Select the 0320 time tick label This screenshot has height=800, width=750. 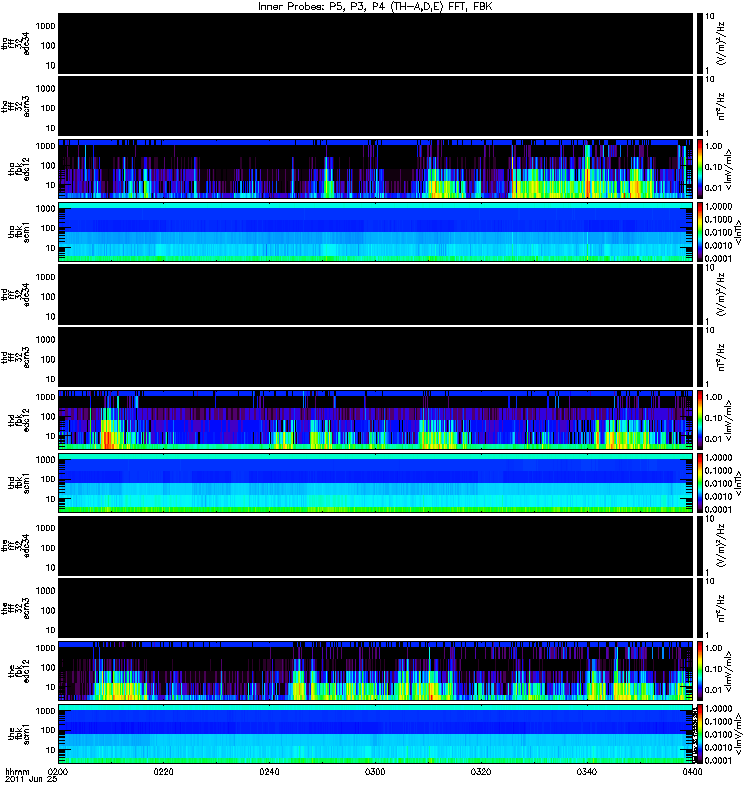point(481,771)
